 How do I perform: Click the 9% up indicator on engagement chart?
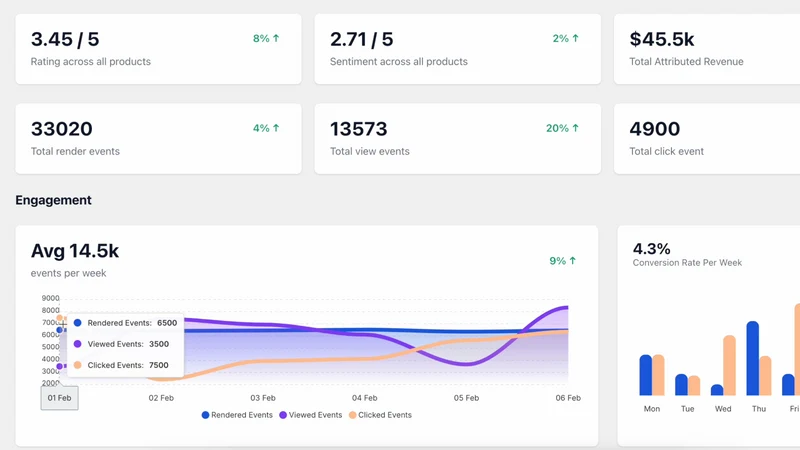(563, 261)
